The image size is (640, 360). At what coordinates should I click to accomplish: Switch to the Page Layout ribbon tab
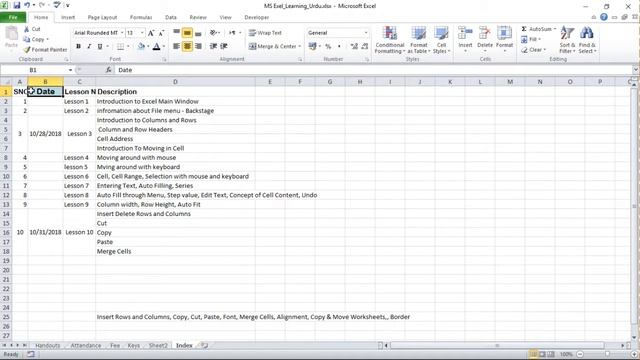pos(102,17)
